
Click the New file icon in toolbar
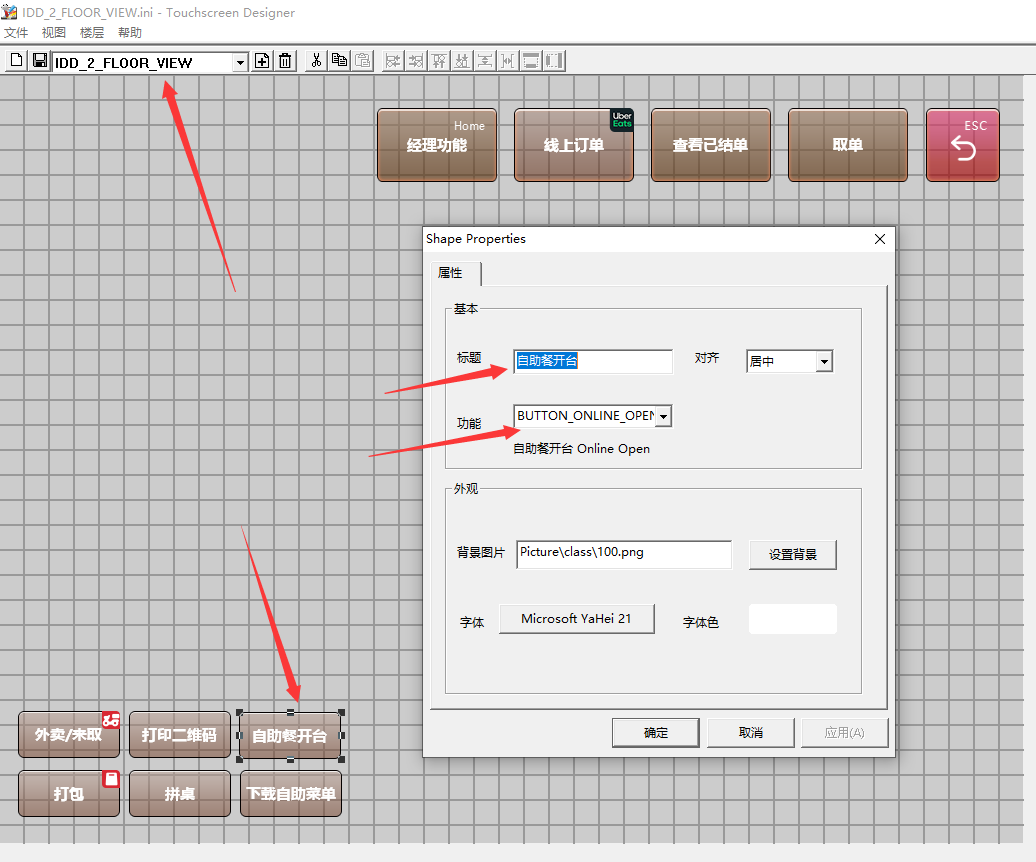(x=17, y=61)
